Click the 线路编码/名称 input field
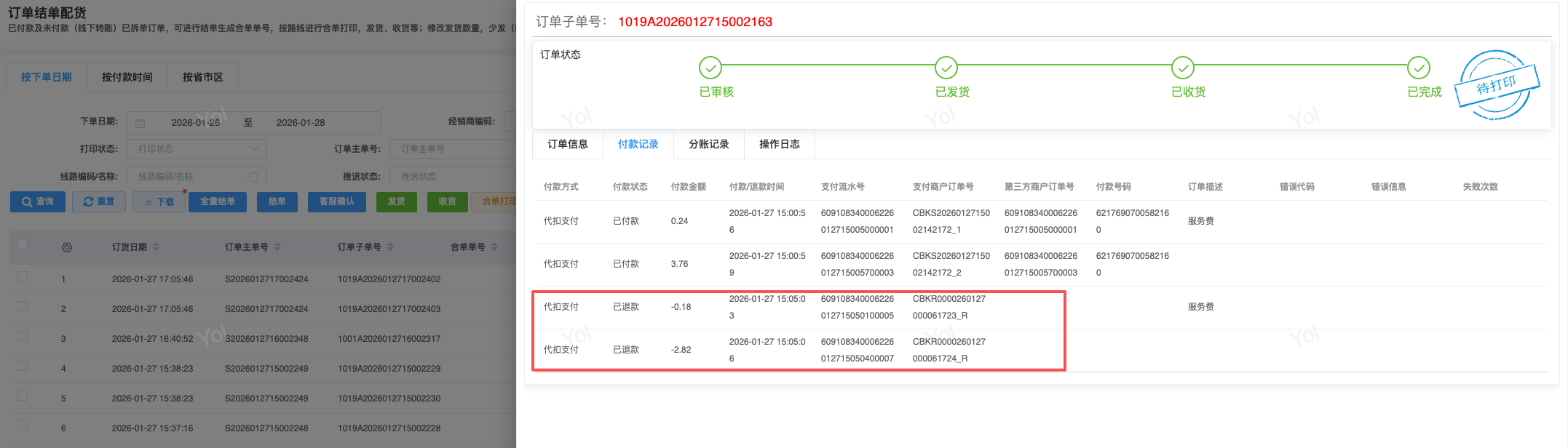1568x448 pixels. tap(197, 177)
